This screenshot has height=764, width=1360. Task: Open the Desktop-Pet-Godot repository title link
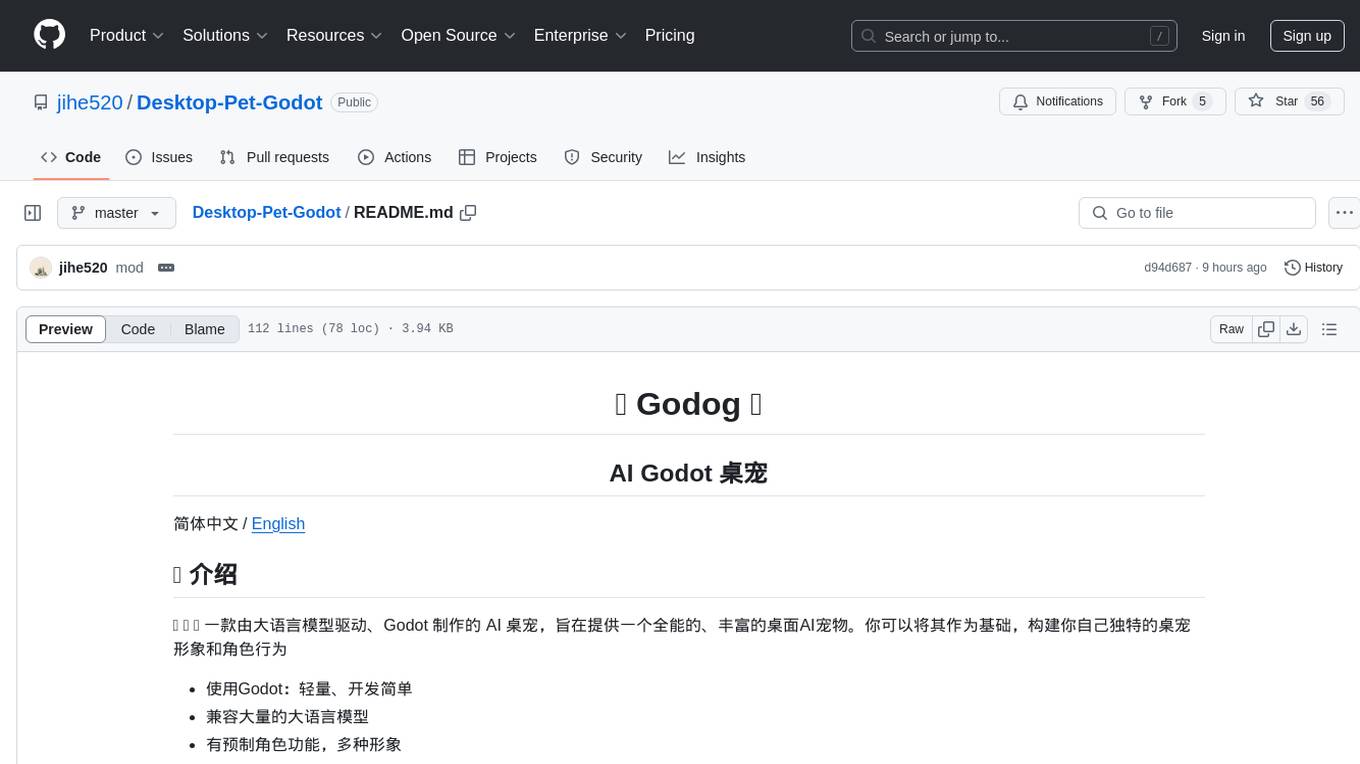point(229,102)
